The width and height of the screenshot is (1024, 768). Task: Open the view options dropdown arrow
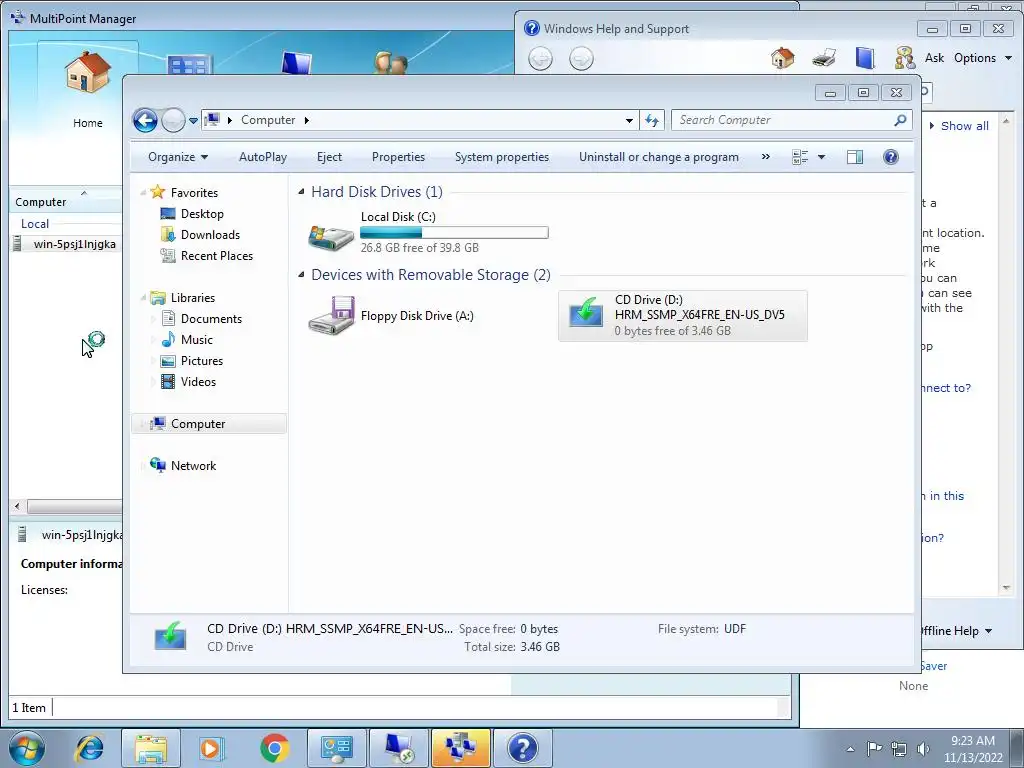pos(822,157)
